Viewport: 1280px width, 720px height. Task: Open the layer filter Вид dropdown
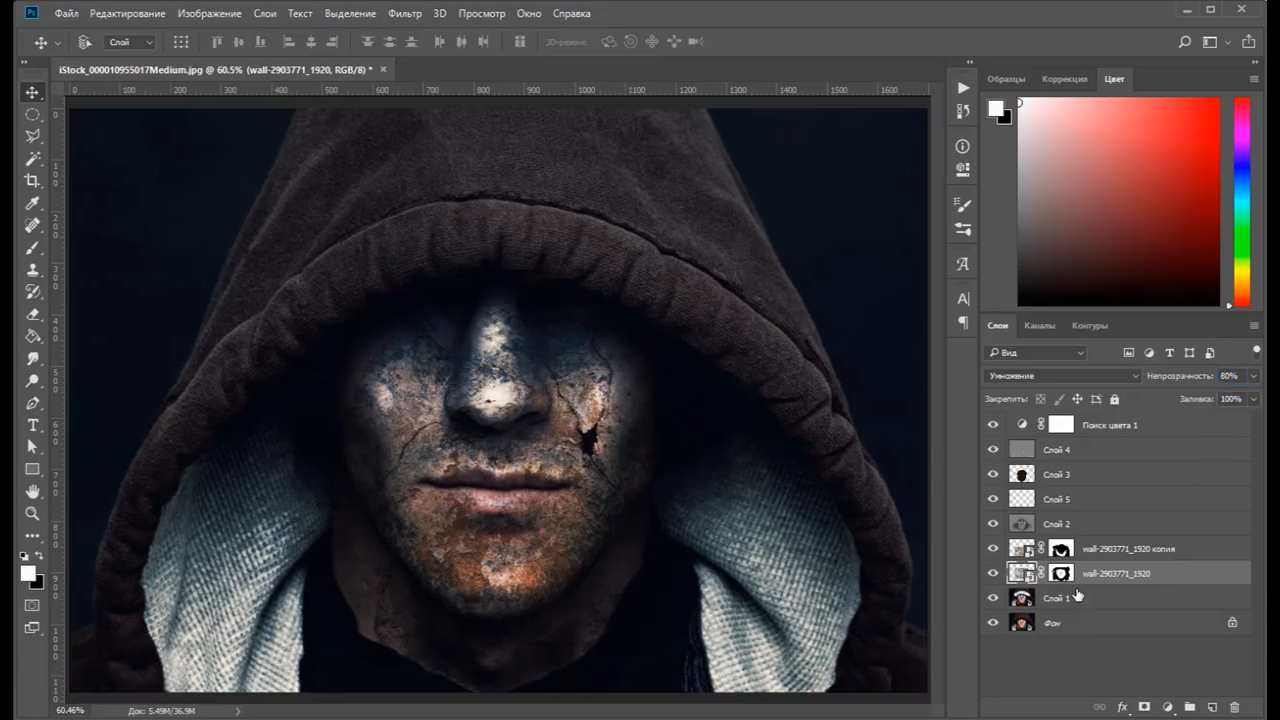coord(1036,353)
